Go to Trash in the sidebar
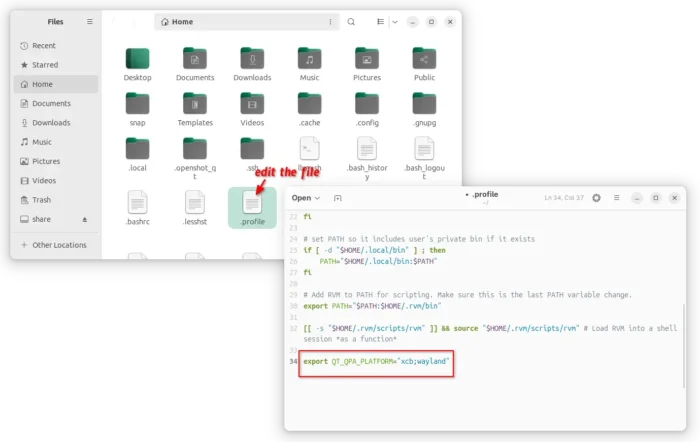The height and width of the screenshot is (442, 700). 41,200
